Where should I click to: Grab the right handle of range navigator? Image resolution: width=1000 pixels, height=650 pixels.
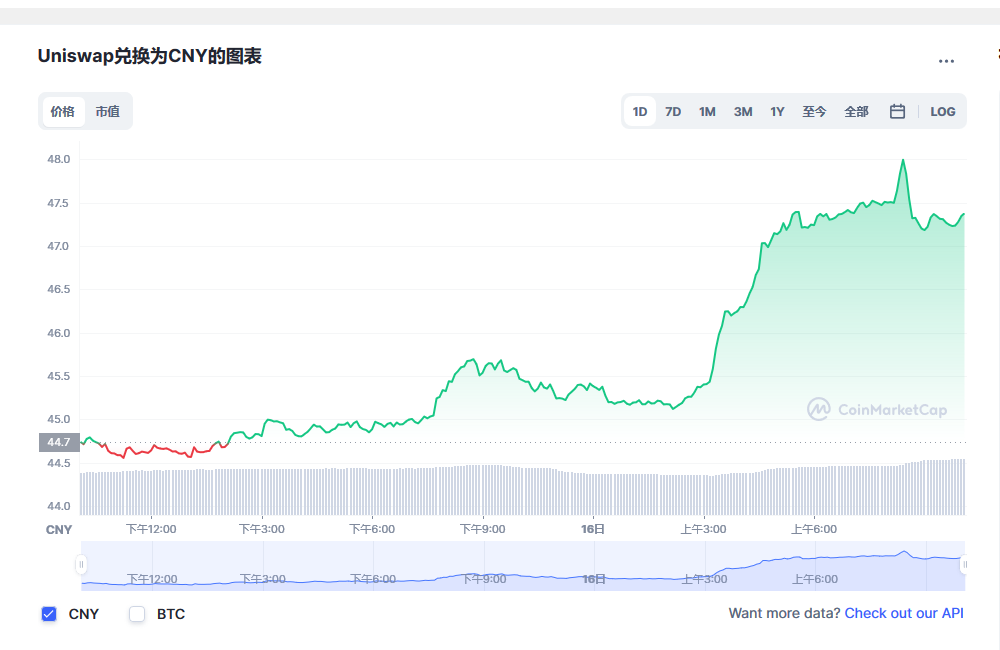pyautogui.click(x=965, y=565)
